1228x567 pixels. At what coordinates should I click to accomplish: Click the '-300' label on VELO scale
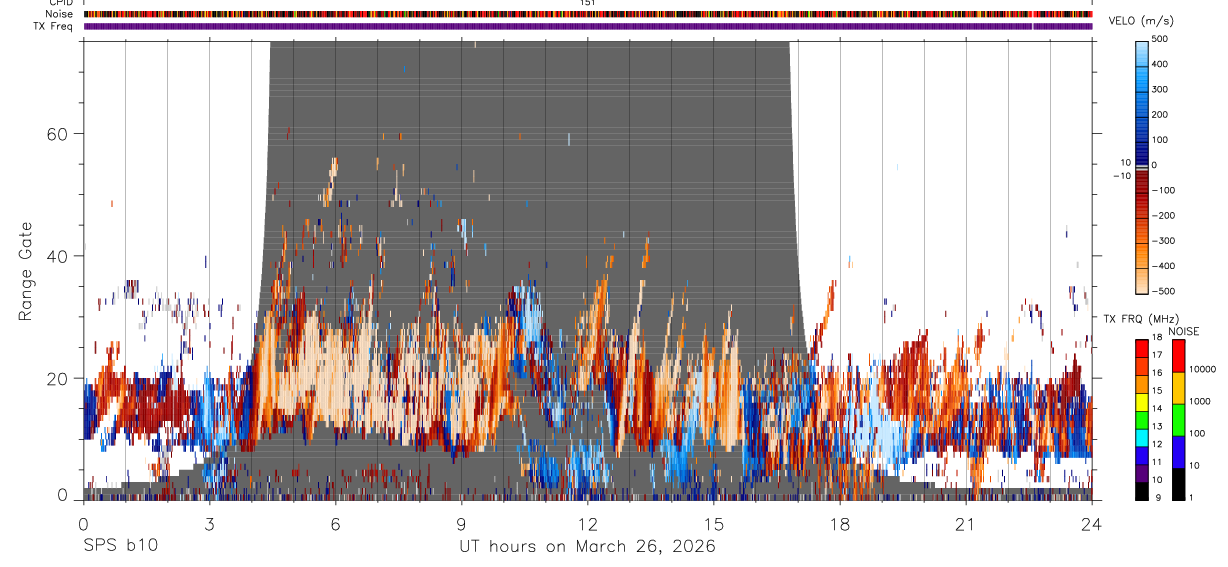tap(1164, 241)
